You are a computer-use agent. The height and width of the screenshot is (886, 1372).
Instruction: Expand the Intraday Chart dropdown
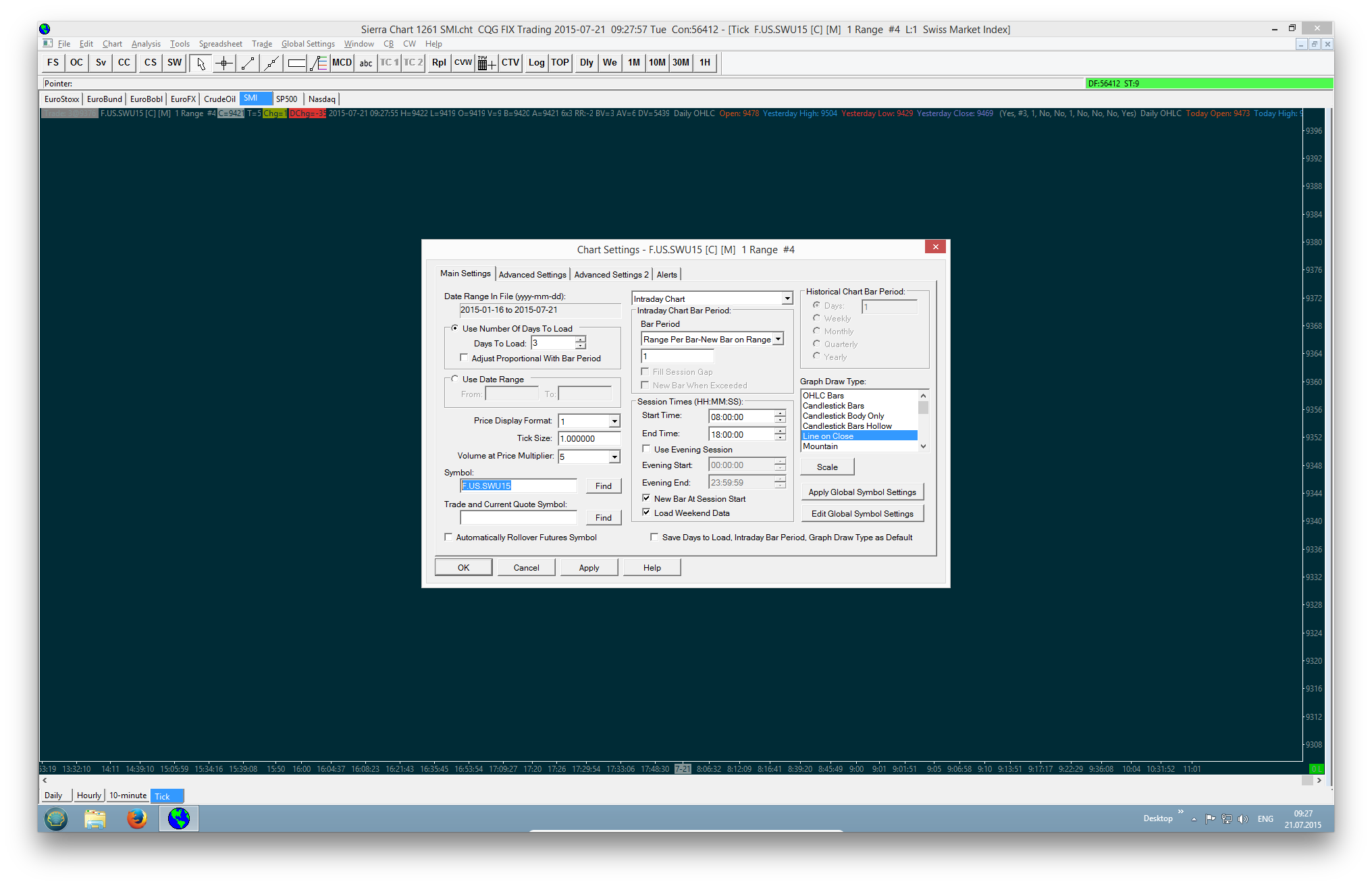click(787, 298)
